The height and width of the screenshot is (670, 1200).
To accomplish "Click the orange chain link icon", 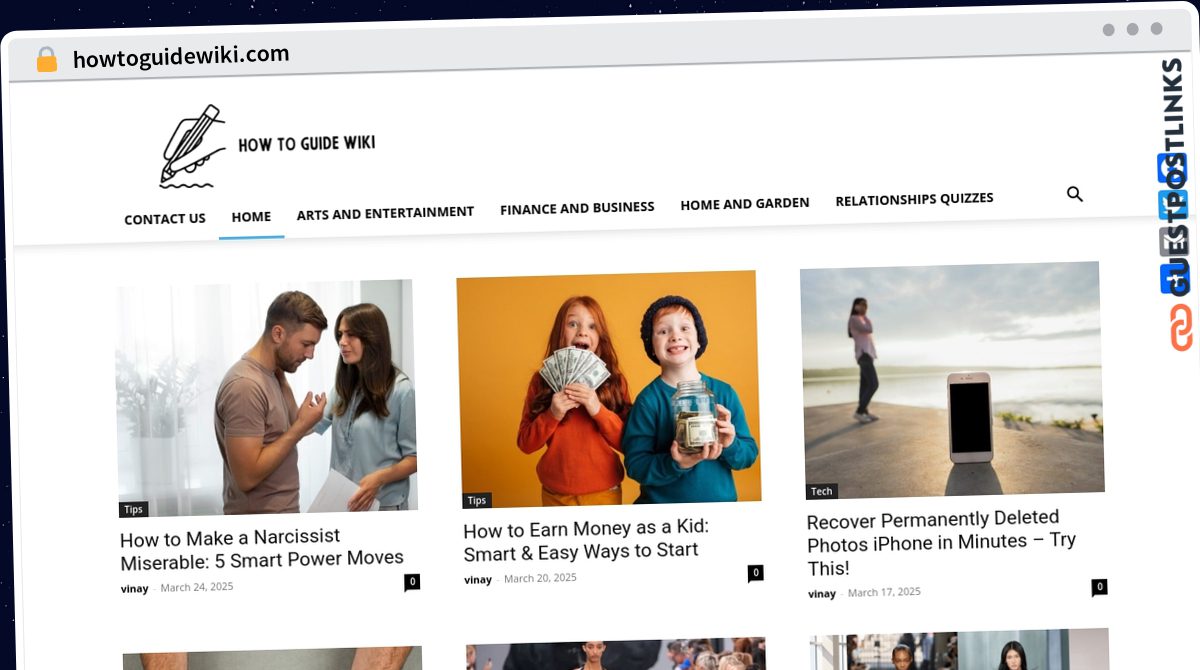I will click(1181, 328).
